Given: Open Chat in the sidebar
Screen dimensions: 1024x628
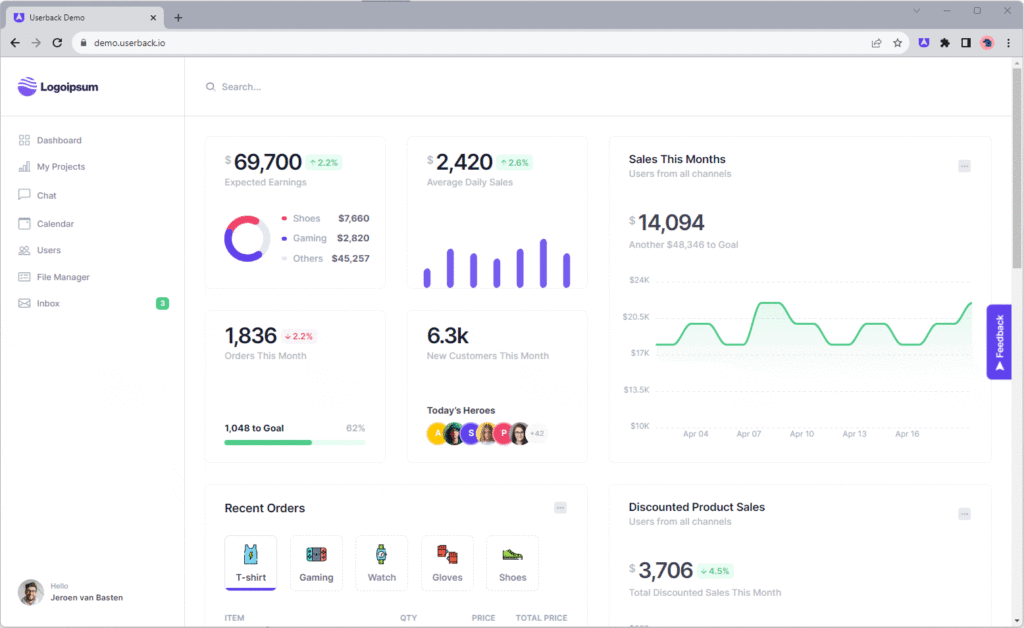Looking at the screenshot, I should point(46,195).
